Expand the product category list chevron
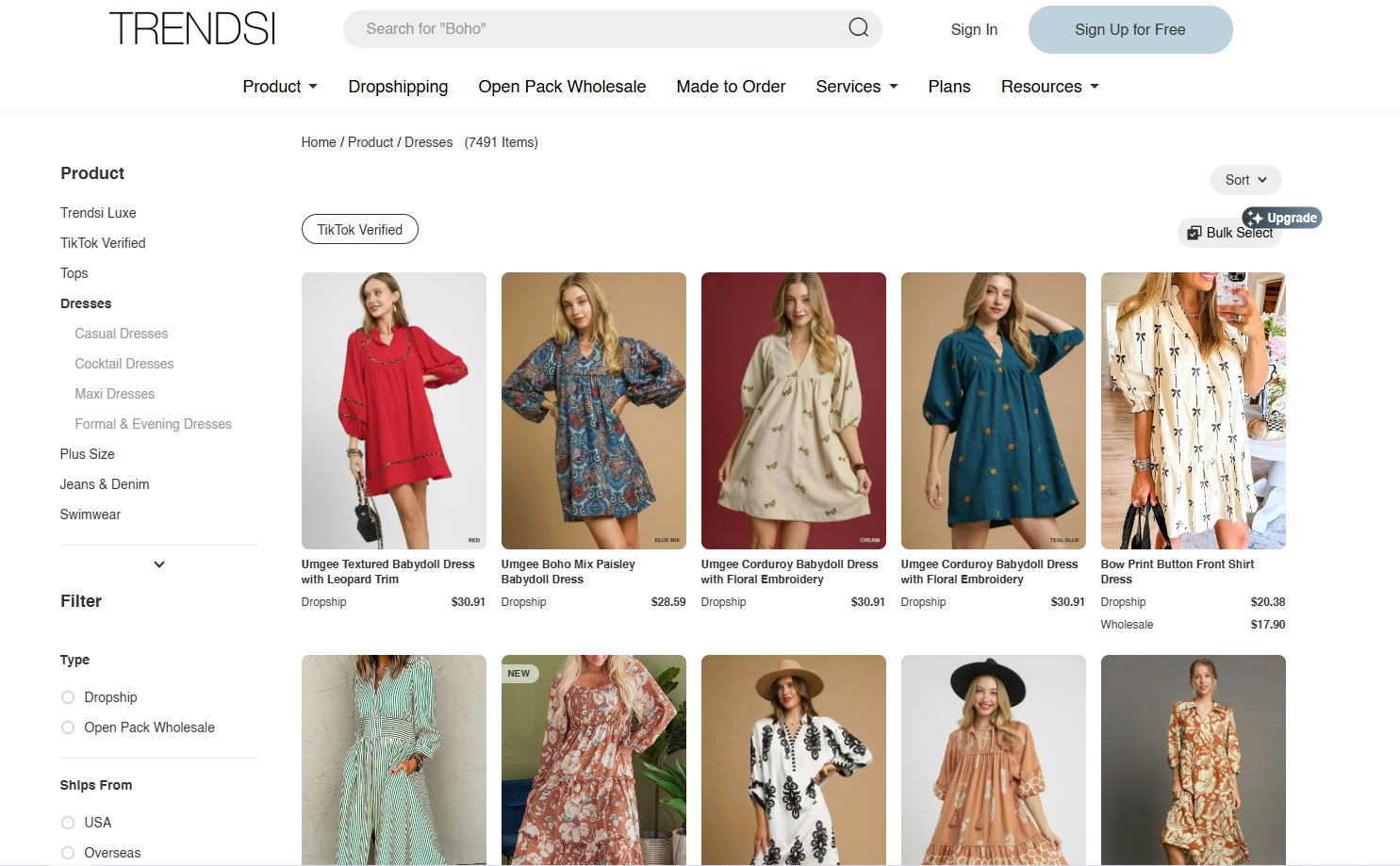This screenshot has width=1400, height=866. (159, 564)
